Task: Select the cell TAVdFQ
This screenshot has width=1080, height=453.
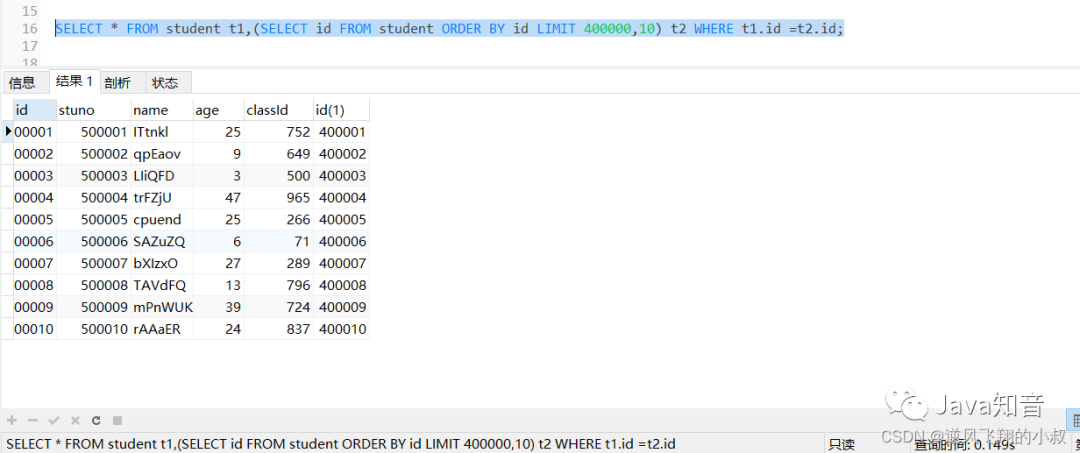Action: point(162,285)
